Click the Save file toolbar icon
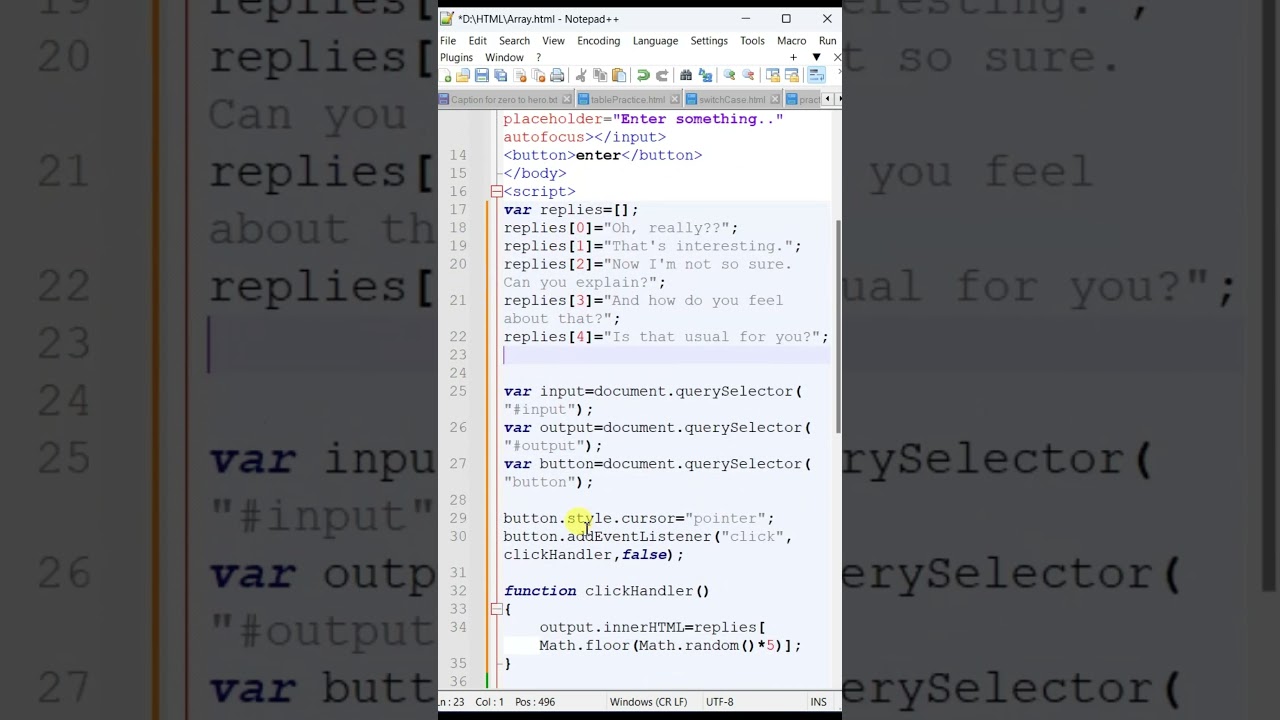 (482, 76)
